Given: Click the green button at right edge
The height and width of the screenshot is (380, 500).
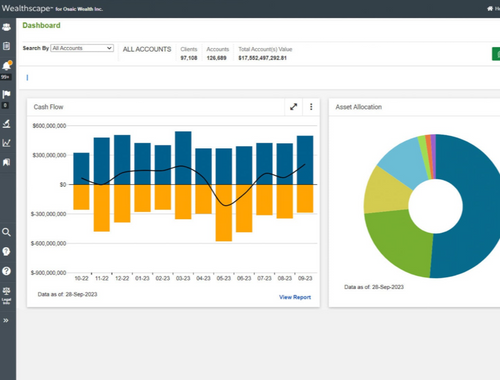Looking at the screenshot, I should pos(496,54).
